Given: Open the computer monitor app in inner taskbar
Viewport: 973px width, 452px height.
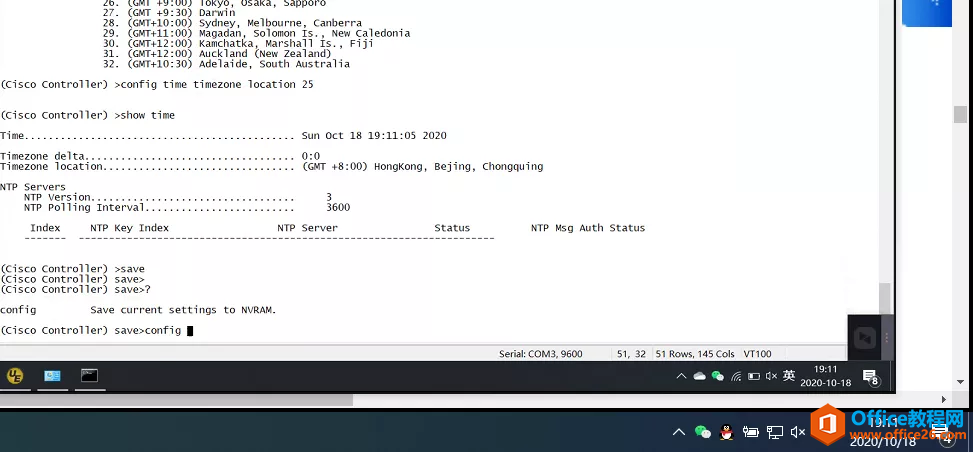Looking at the screenshot, I should [x=52, y=376].
